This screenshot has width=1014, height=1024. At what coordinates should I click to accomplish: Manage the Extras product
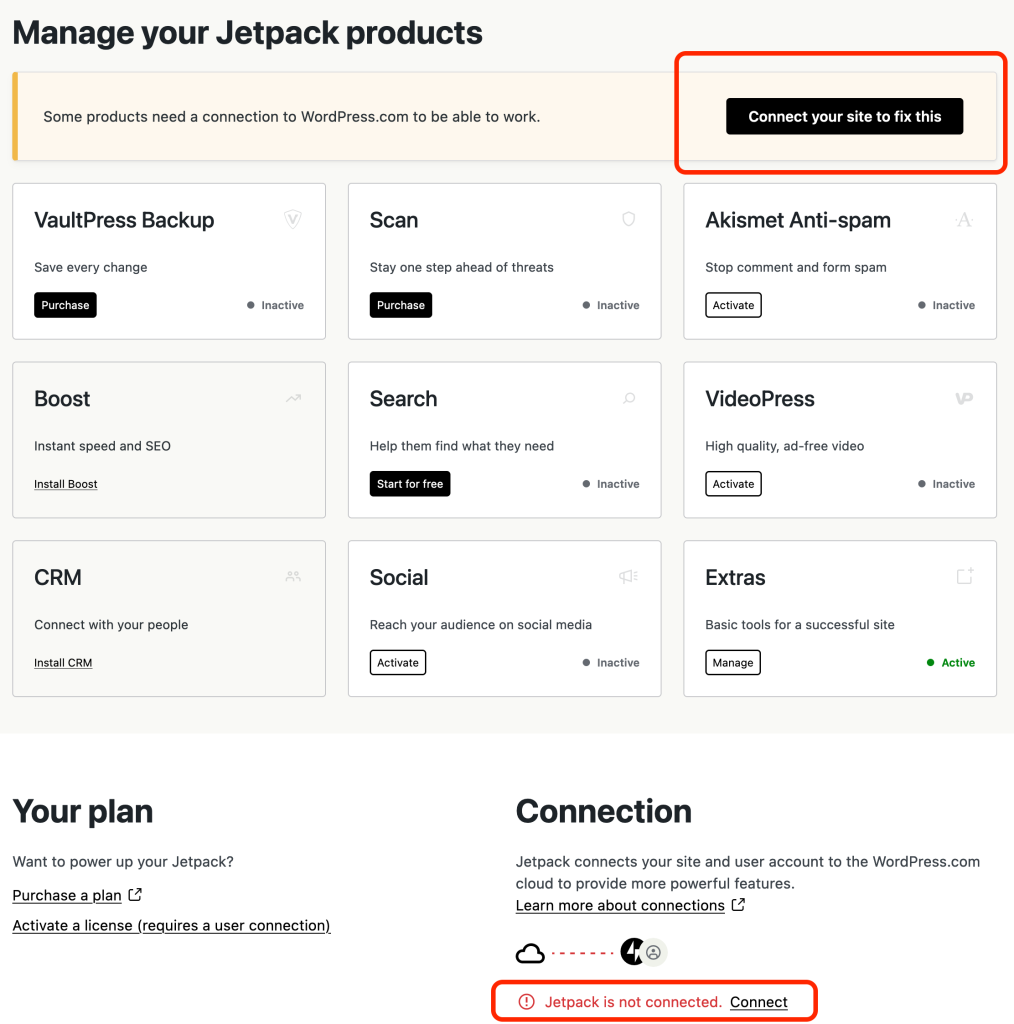coord(732,662)
